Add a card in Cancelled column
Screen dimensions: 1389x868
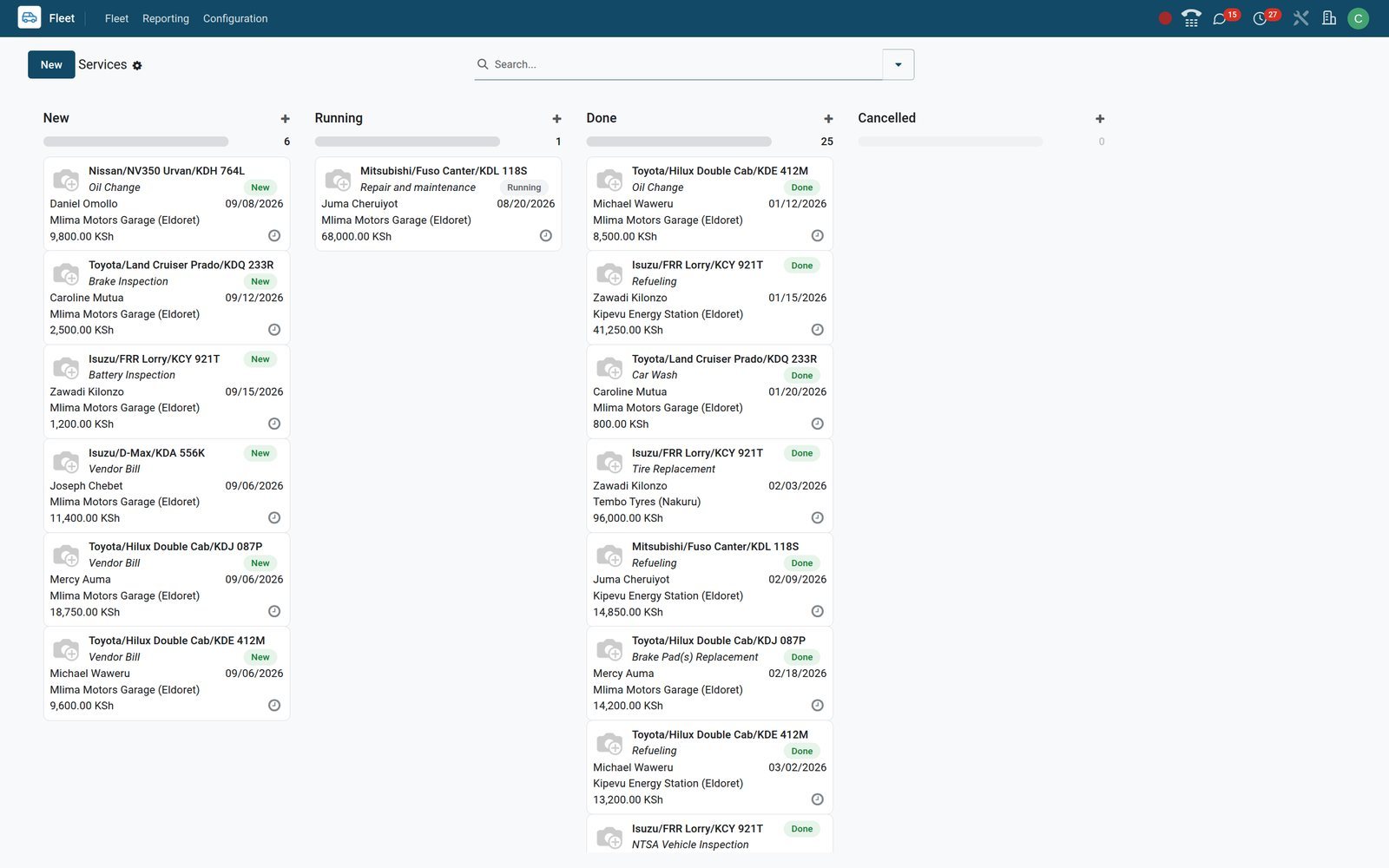pyautogui.click(x=1100, y=119)
